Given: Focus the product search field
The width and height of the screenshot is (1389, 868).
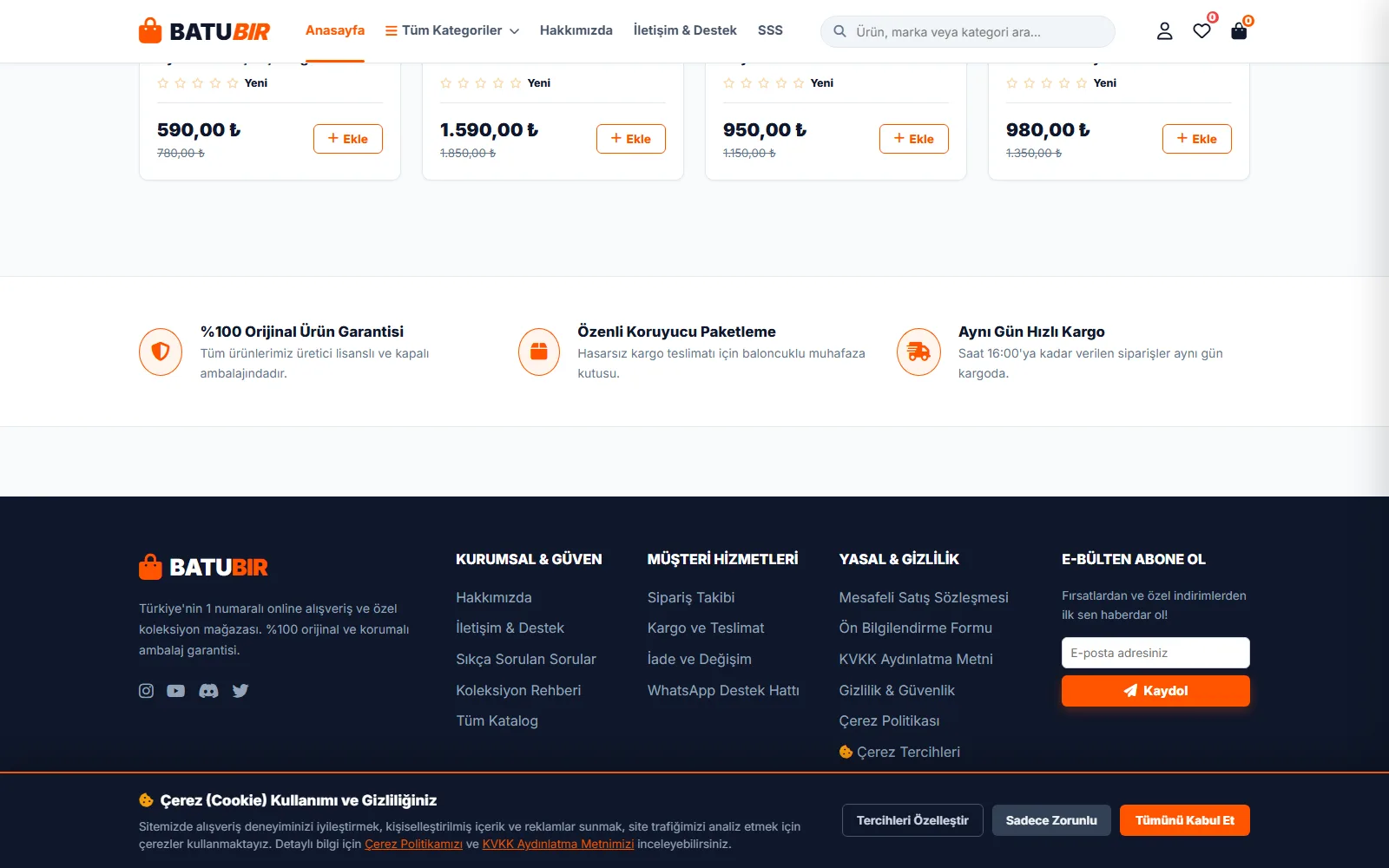Looking at the screenshot, I should tap(968, 31).
